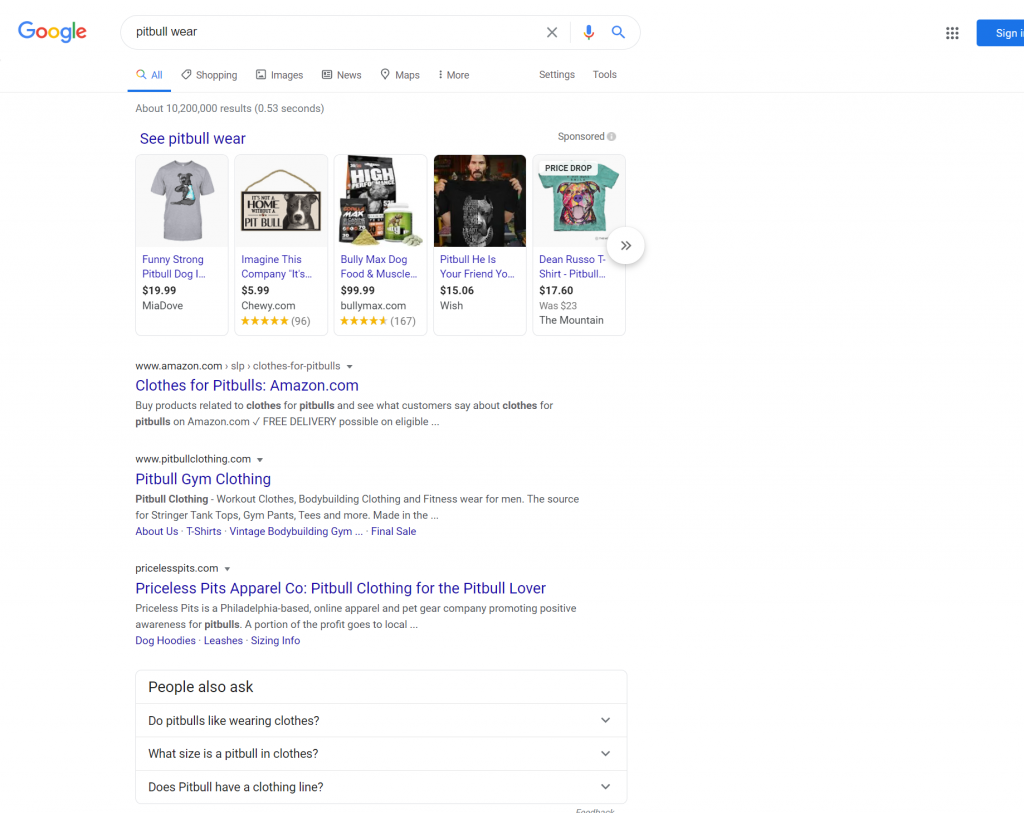Open Imagine This Company product title
Screen dimensions: 1024x813
pos(276,266)
